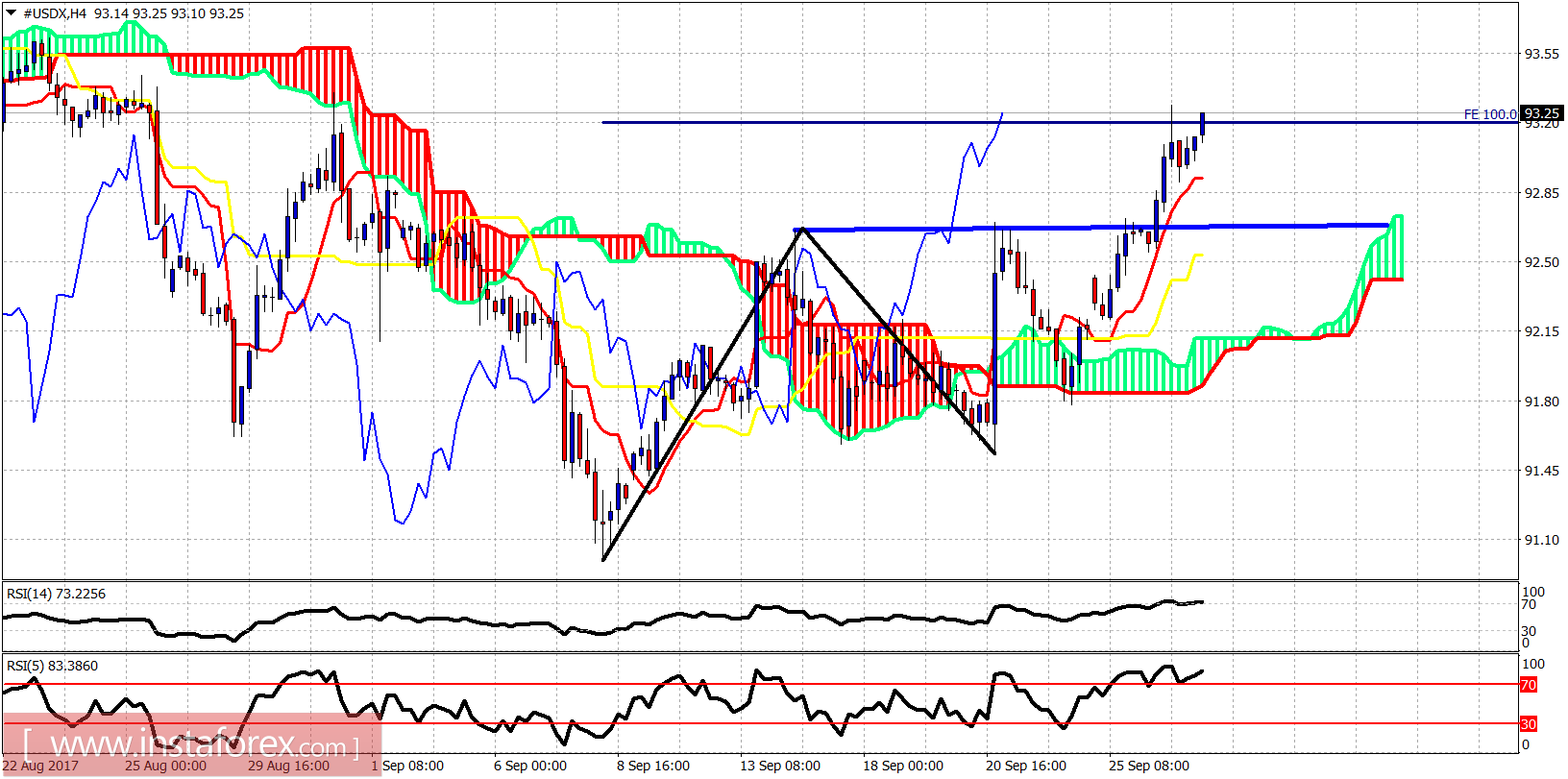Click the 91.80 price axis label
1568x779 pixels.
click(x=1542, y=402)
